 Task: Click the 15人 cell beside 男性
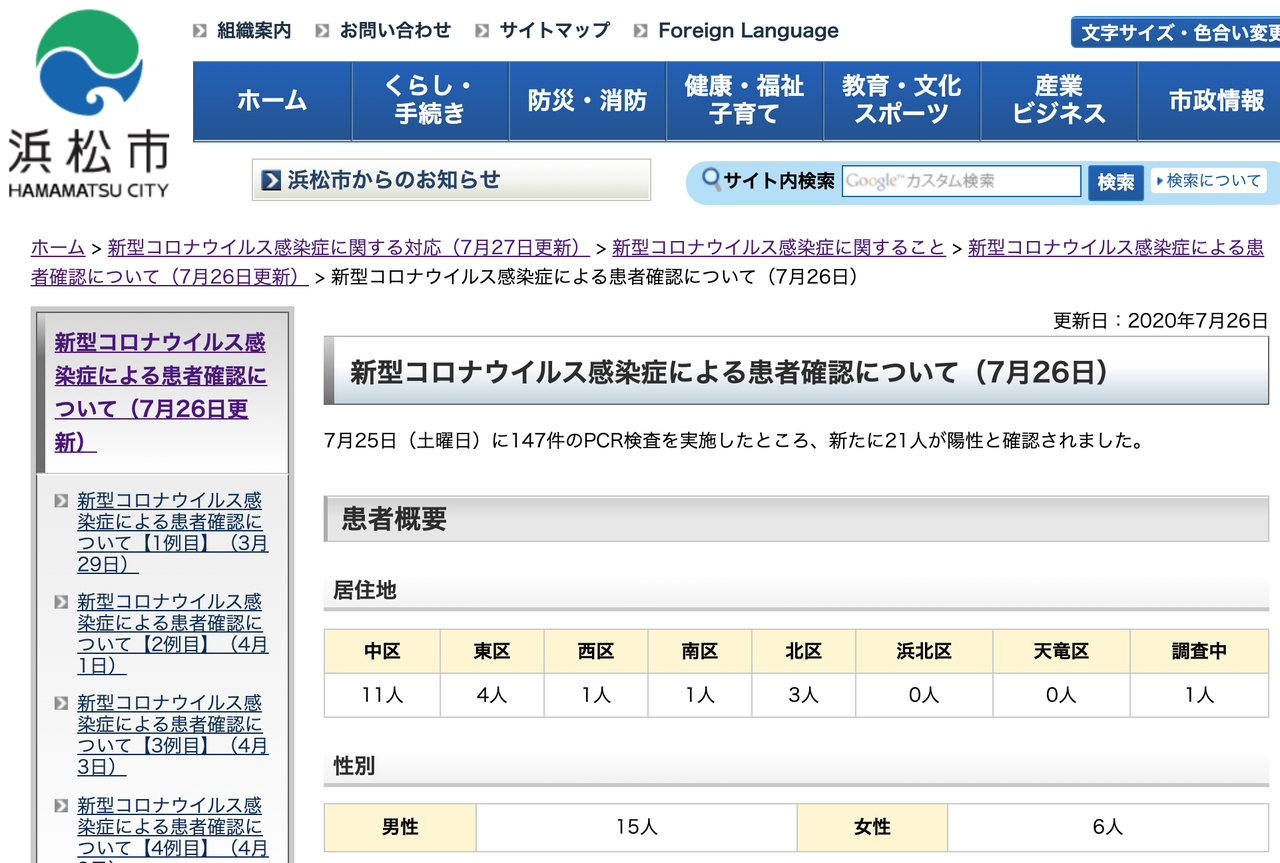636,827
